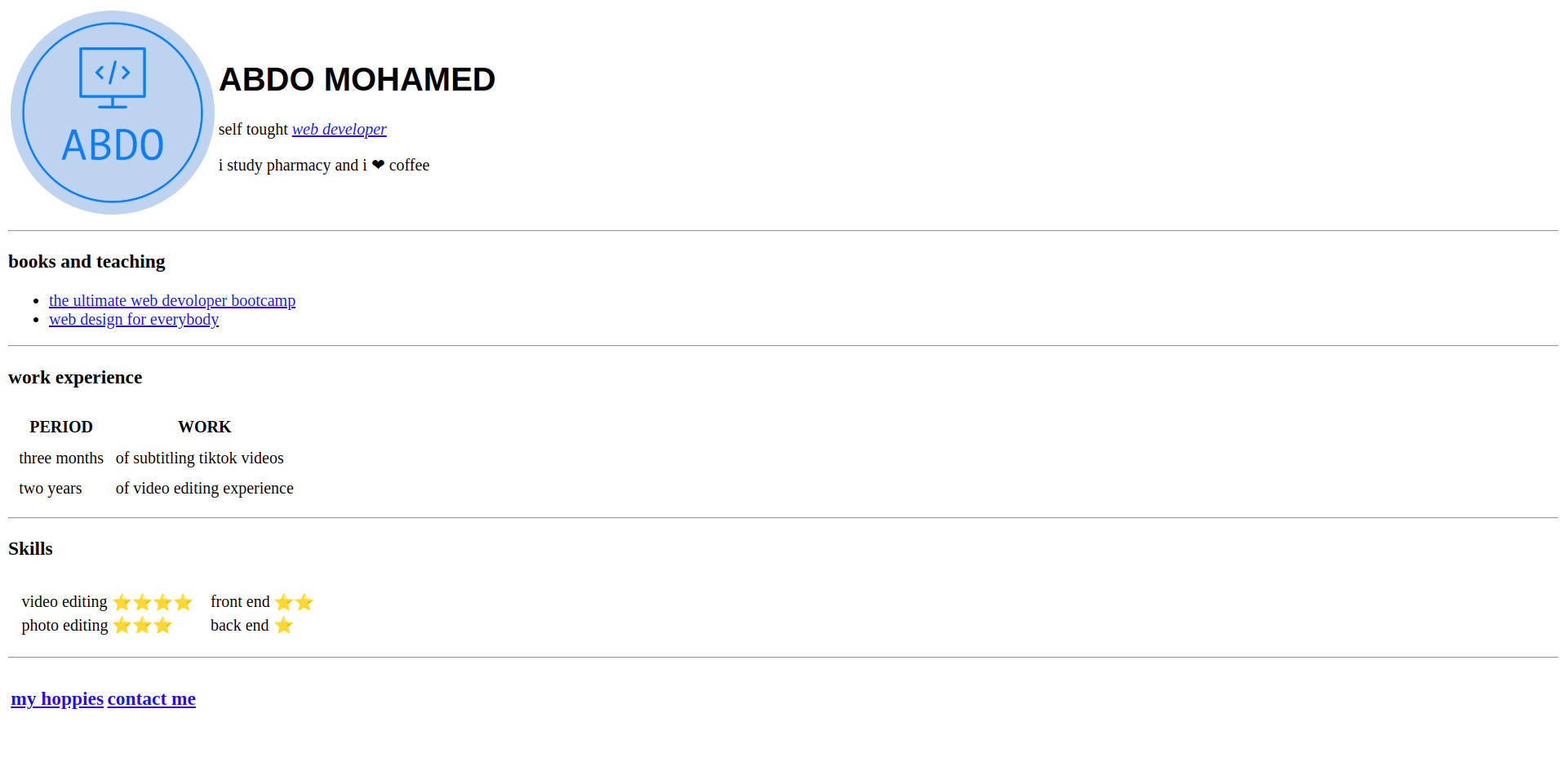Click the books and teaching heading
1567x784 pixels.
pyautogui.click(x=87, y=262)
